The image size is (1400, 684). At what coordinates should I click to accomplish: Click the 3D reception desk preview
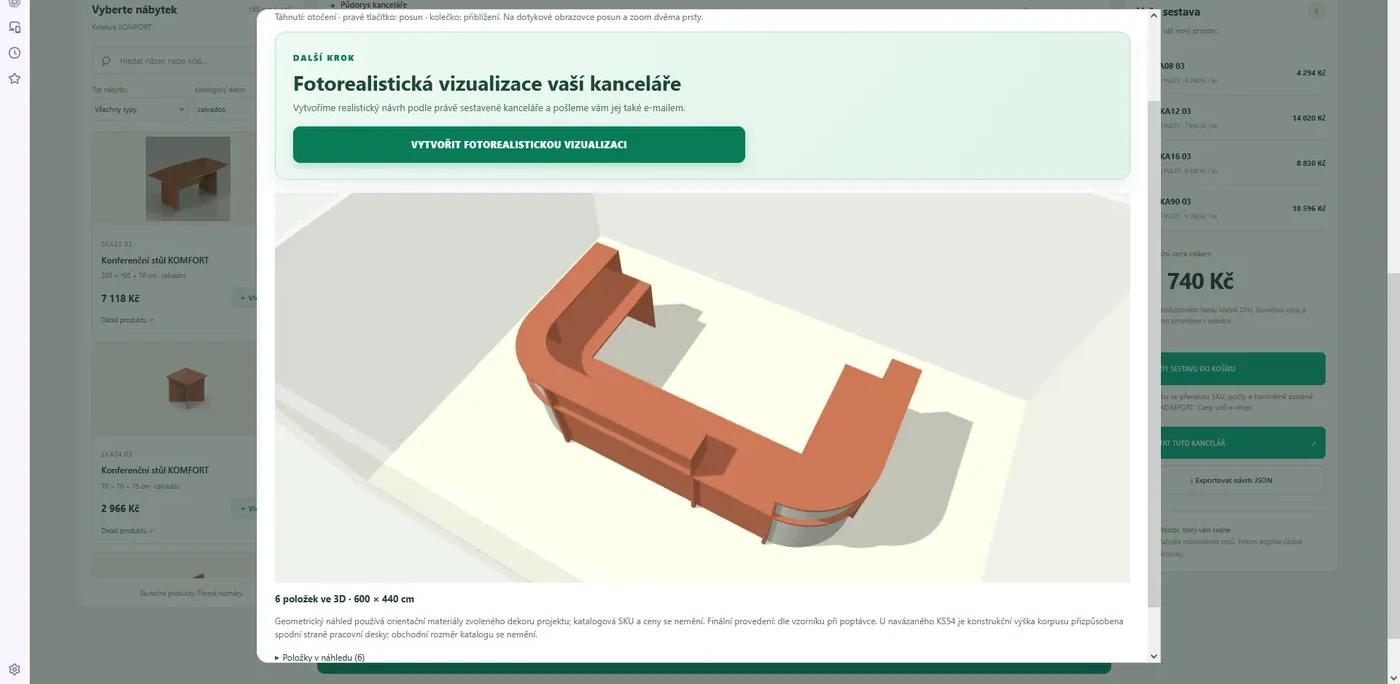(x=702, y=387)
